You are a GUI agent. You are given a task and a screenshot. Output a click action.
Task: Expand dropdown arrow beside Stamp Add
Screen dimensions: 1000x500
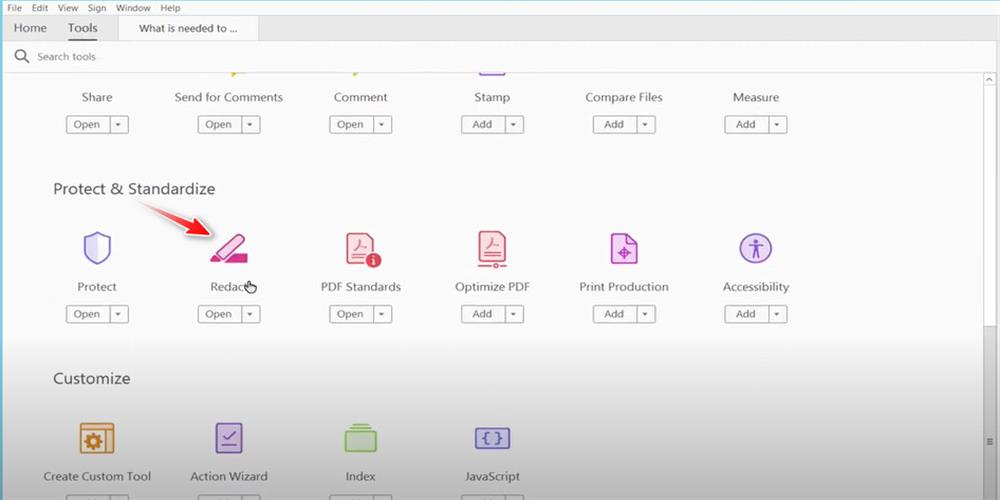[x=515, y=124]
